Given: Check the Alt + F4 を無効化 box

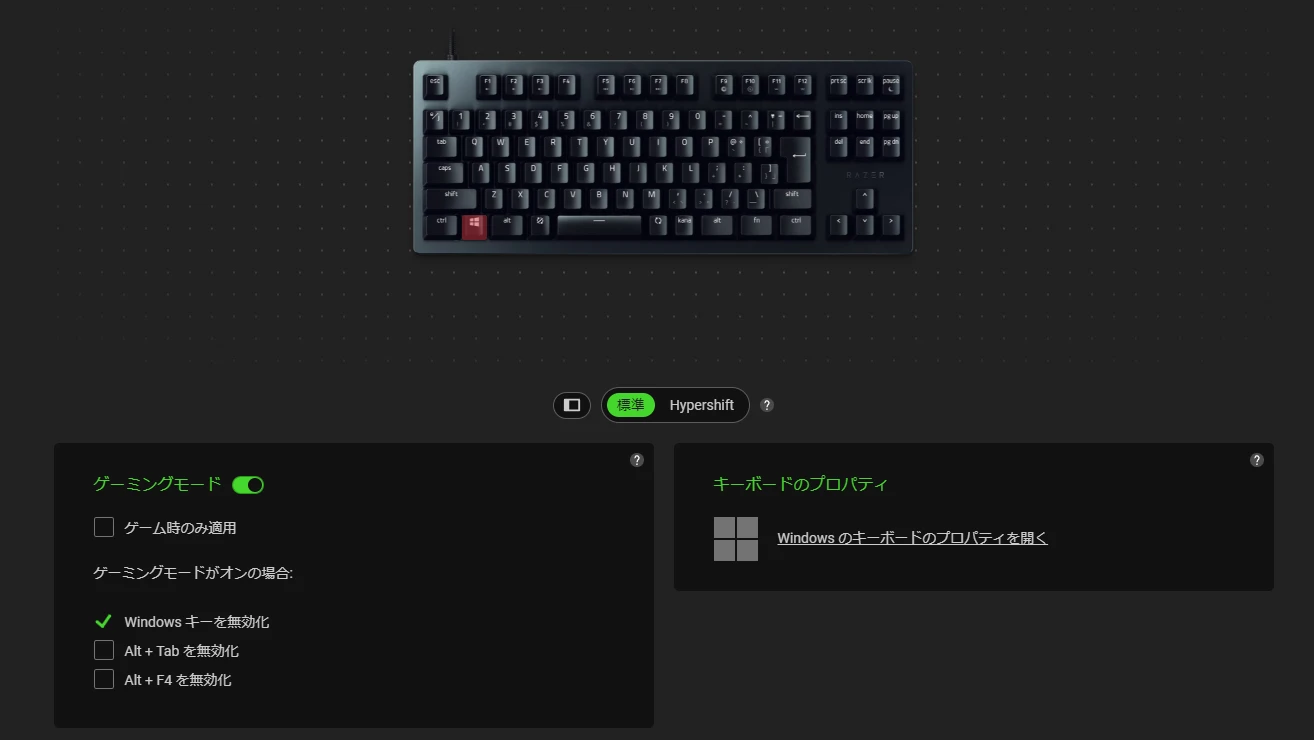Looking at the screenshot, I should (104, 679).
